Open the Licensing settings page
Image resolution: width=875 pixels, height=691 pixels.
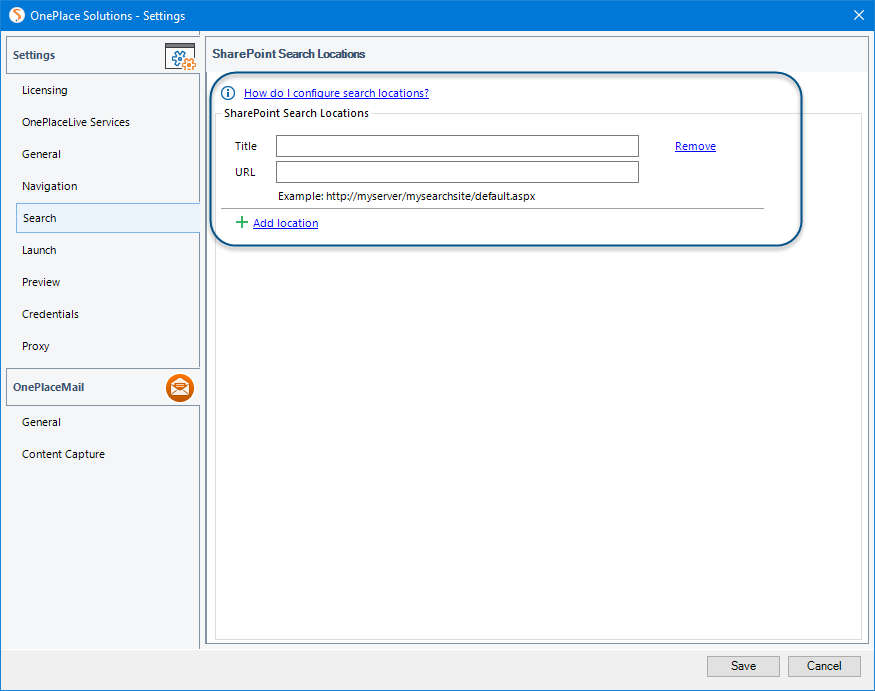pyautogui.click(x=45, y=90)
